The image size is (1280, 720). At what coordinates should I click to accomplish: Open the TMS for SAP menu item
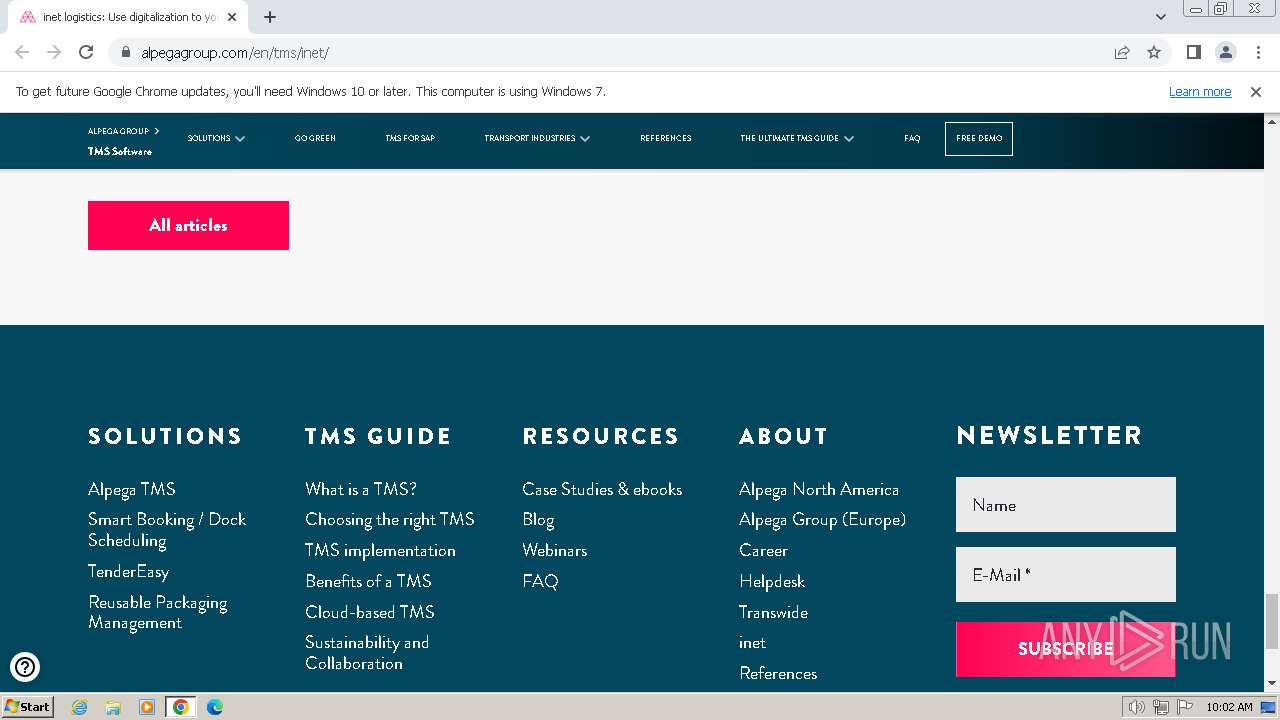tap(410, 138)
